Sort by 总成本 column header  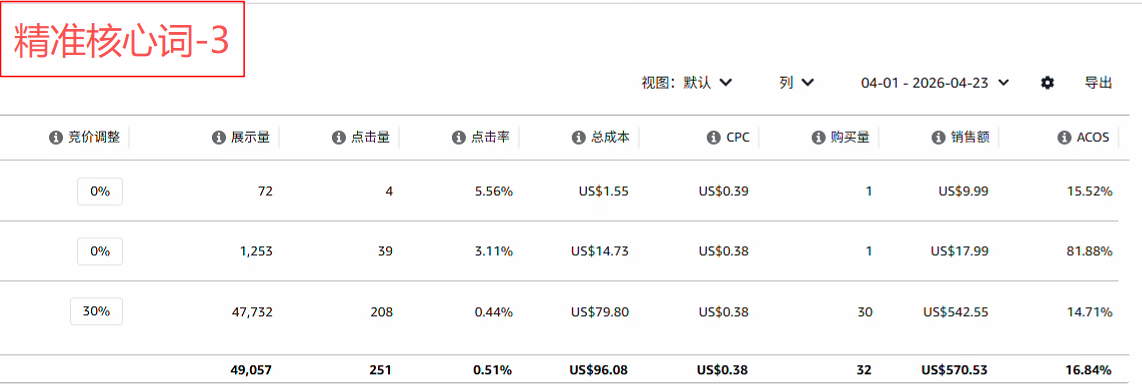(x=611, y=137)
